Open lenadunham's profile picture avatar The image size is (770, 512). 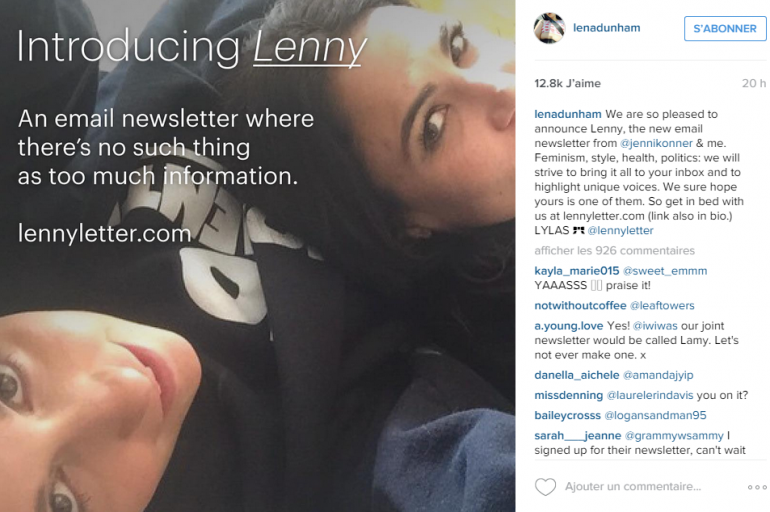click(x=550, y=28)
